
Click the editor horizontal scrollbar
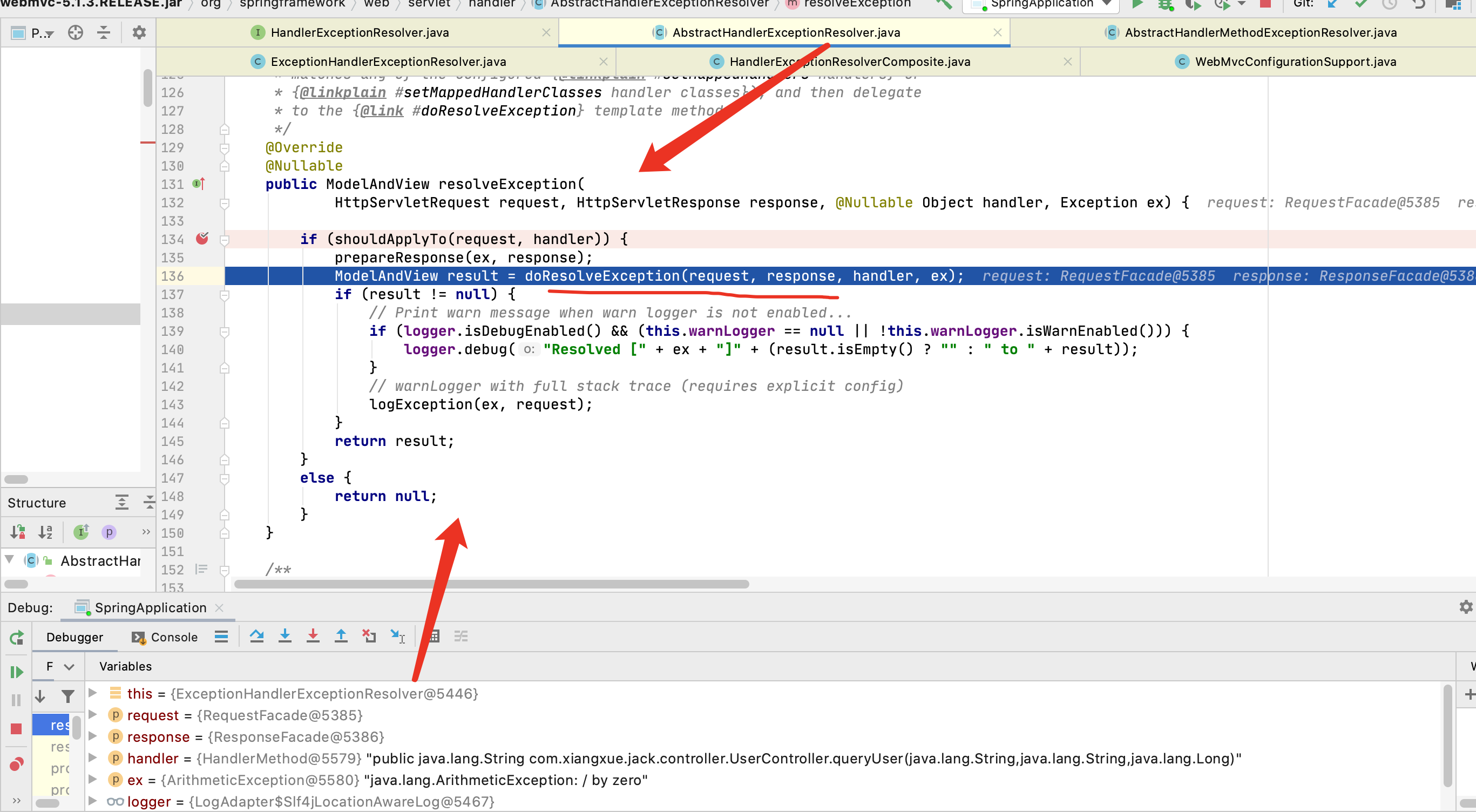tap(491, 584)
